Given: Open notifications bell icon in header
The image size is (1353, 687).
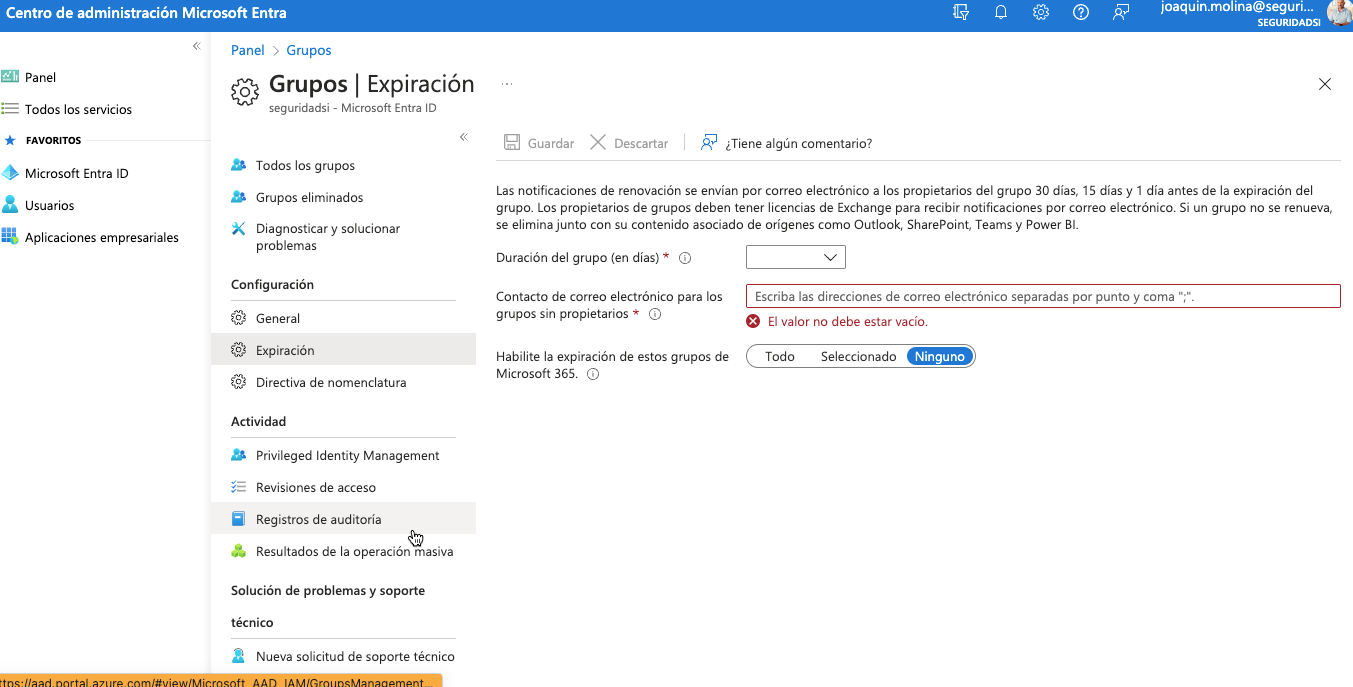Looking at the screenshot, I should (x=1001, y=13).
